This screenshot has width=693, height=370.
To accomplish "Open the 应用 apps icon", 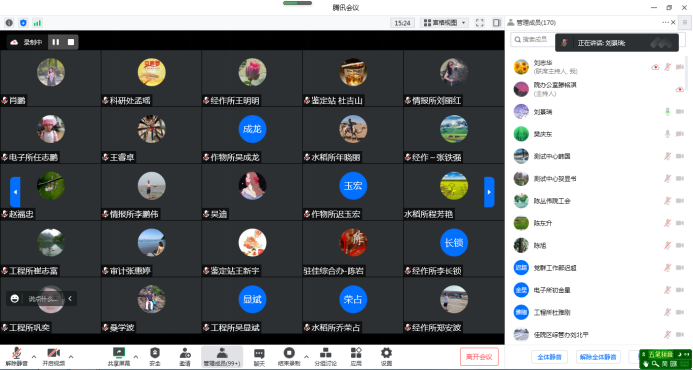I will 356,352.
